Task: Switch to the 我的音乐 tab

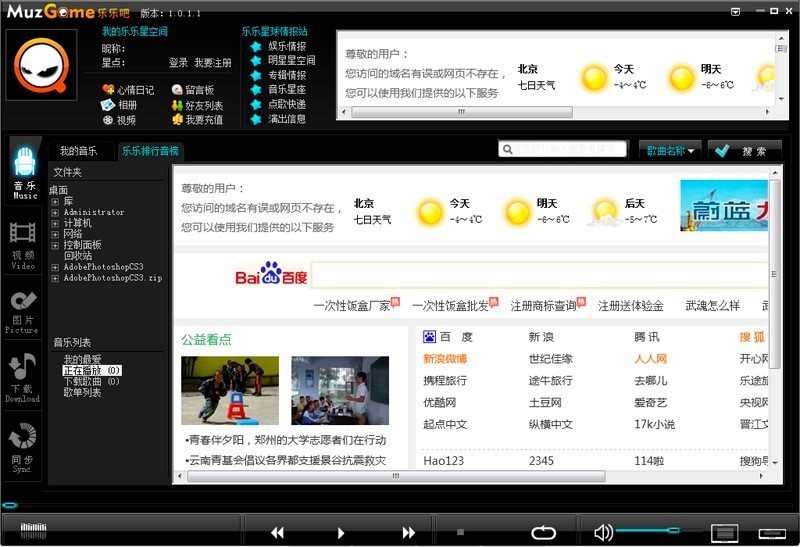Action: pyautogui.click(x=78, y=151)
